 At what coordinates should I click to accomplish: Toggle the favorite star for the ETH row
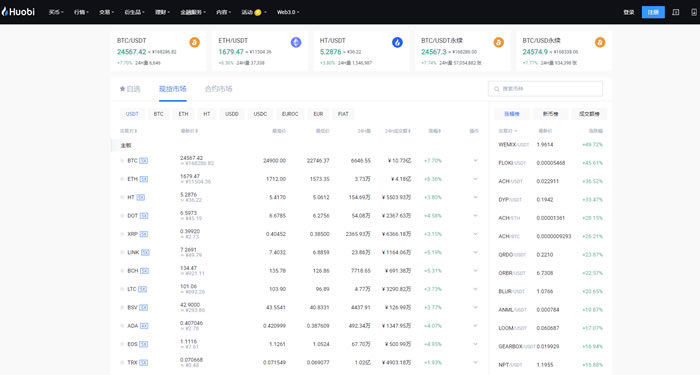tap(122, 179)
